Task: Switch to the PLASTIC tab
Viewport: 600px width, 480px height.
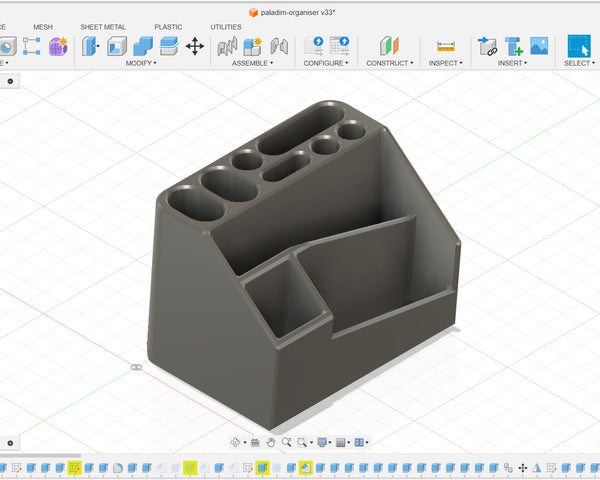Action: [168, 27]
